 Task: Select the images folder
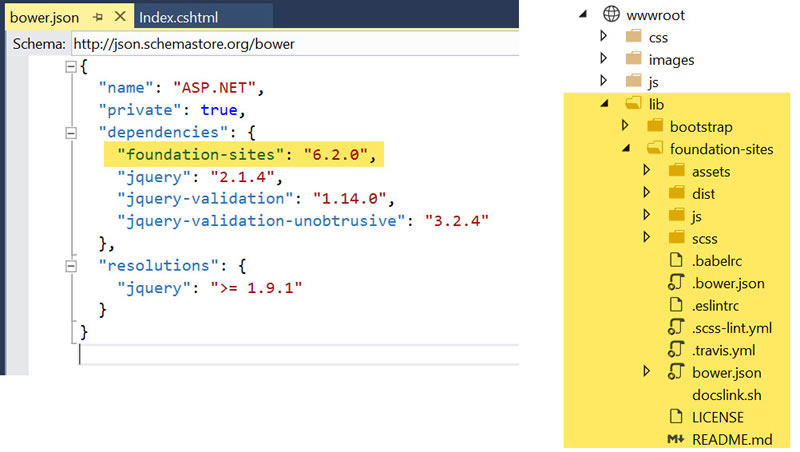tap(671, 60)
